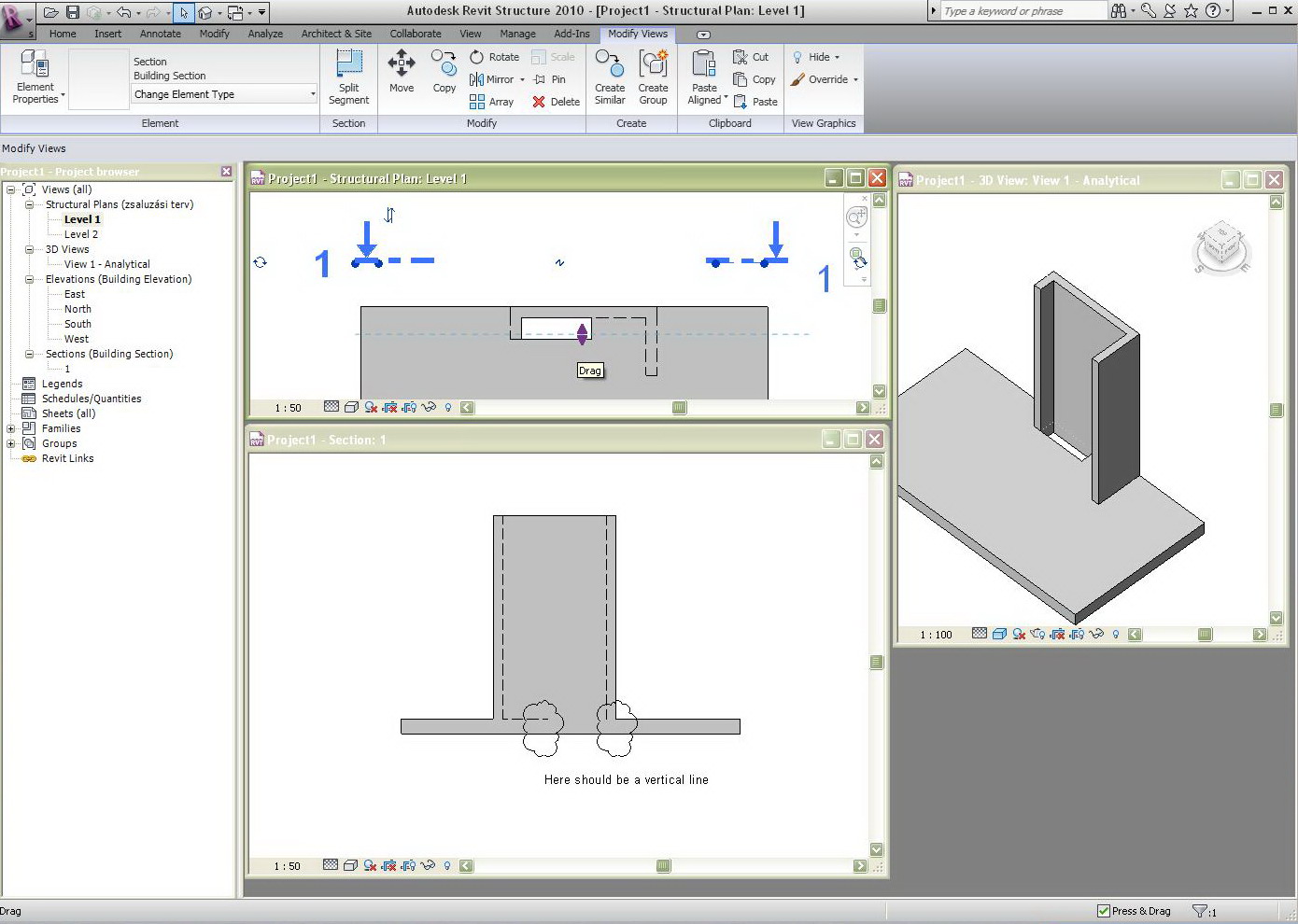Click the horizontal scrollbar thumb in Section 1 view
The width and height of the screenshot is (1298, 924).
663,866
